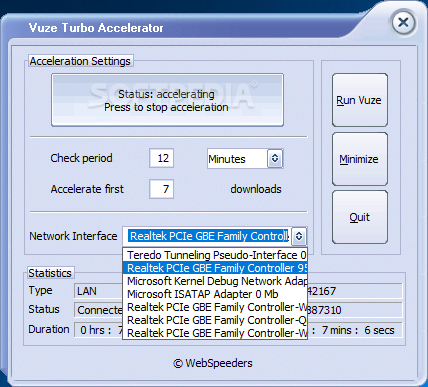The width and height of the screenshot is (428, 387).
Task: Click the Accelerate first label
Action: 87,189
